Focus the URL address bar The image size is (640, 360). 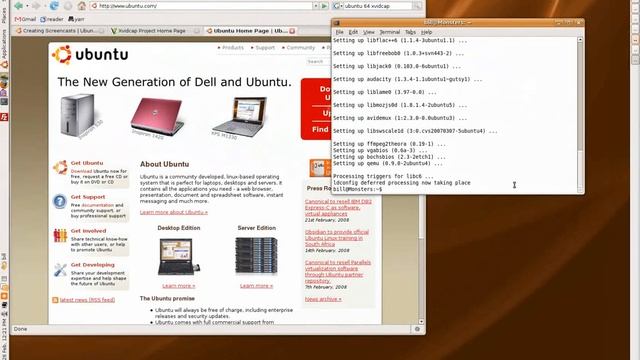click(202, 6)
